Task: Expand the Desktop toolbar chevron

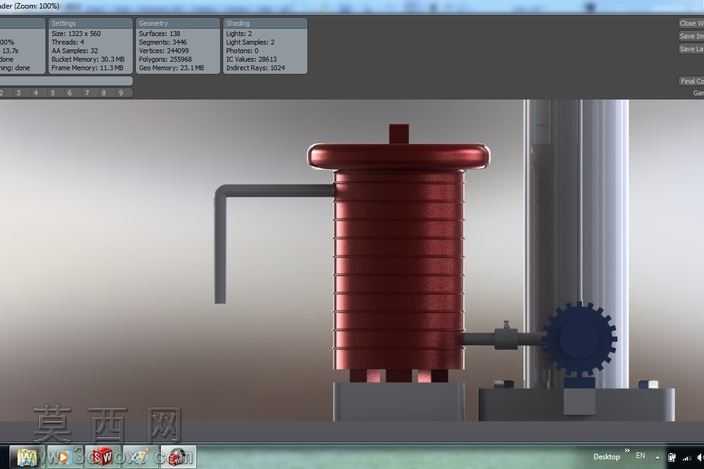Action: click(627, 451)
